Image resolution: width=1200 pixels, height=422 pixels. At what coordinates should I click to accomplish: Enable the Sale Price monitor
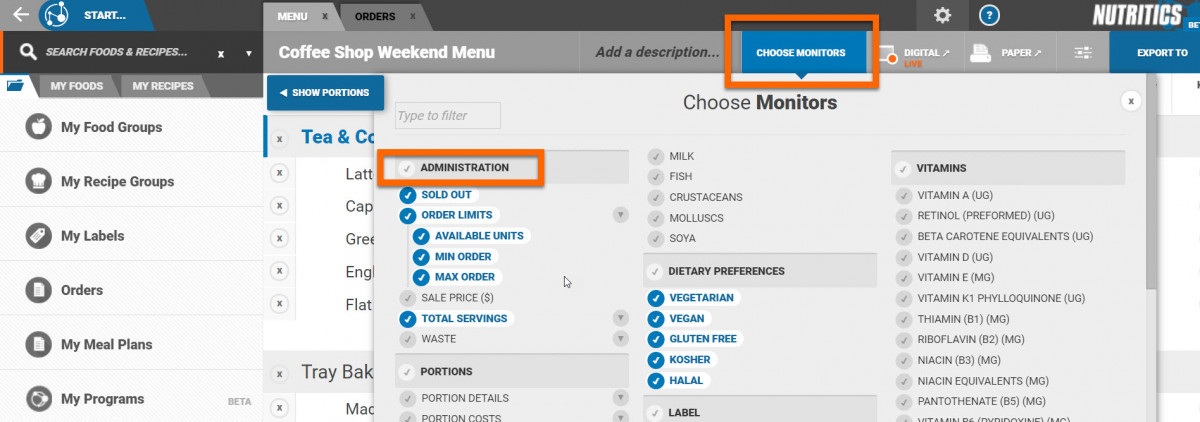407,298
